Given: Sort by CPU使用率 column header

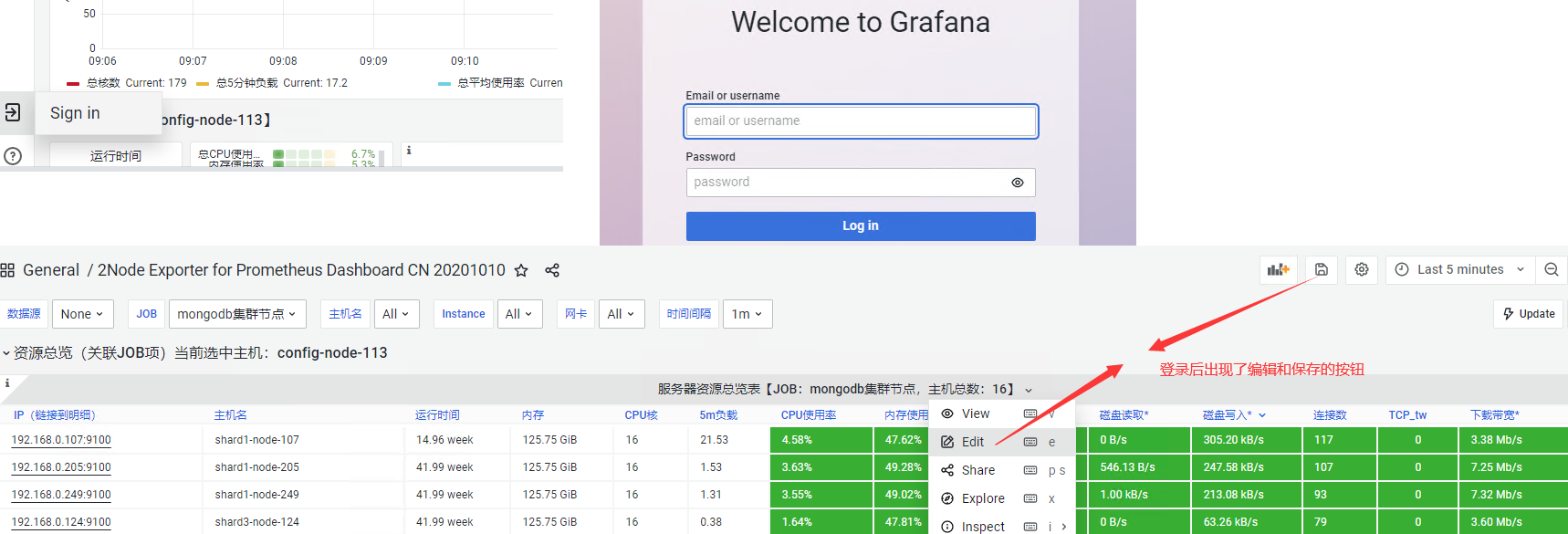Looking at the screenshot, I should [809, 415].
